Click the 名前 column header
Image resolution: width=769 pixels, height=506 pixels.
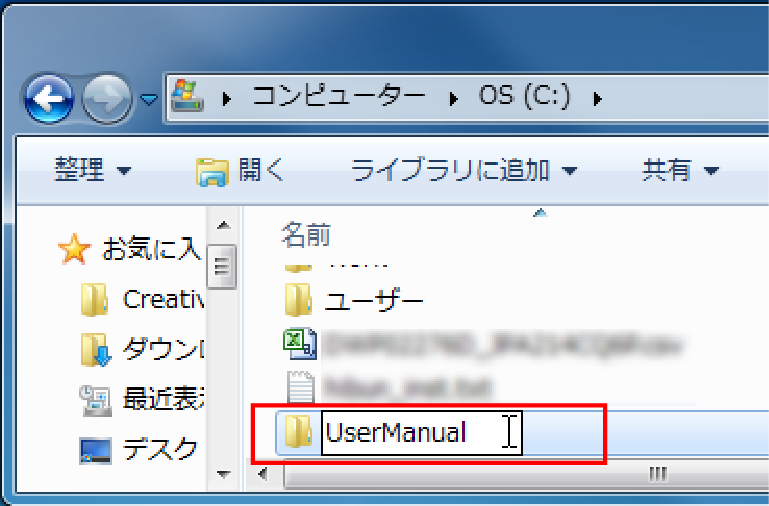click(x=305, y=235)
